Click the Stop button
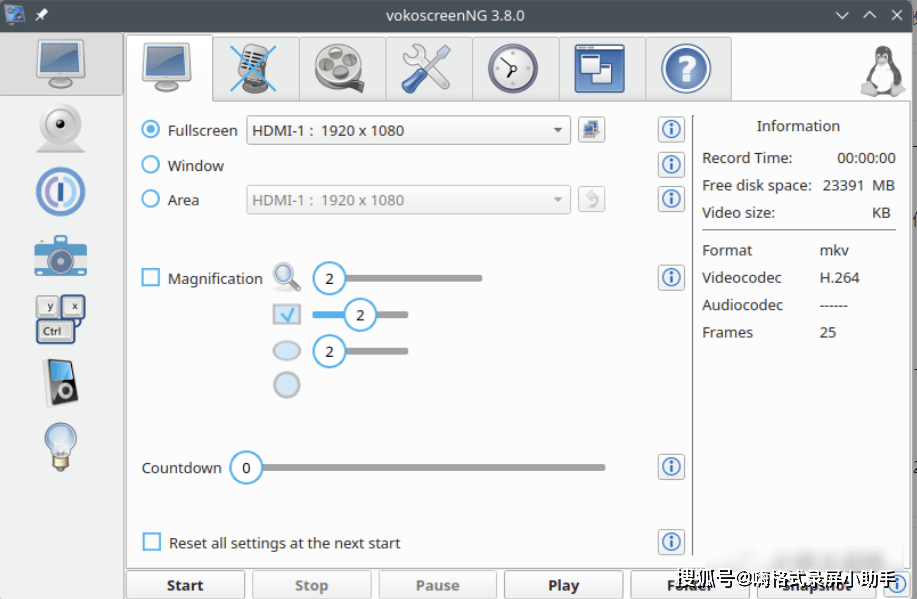This screenshot has width=917, height=599. pyautogui.click(x=312, y=585)
